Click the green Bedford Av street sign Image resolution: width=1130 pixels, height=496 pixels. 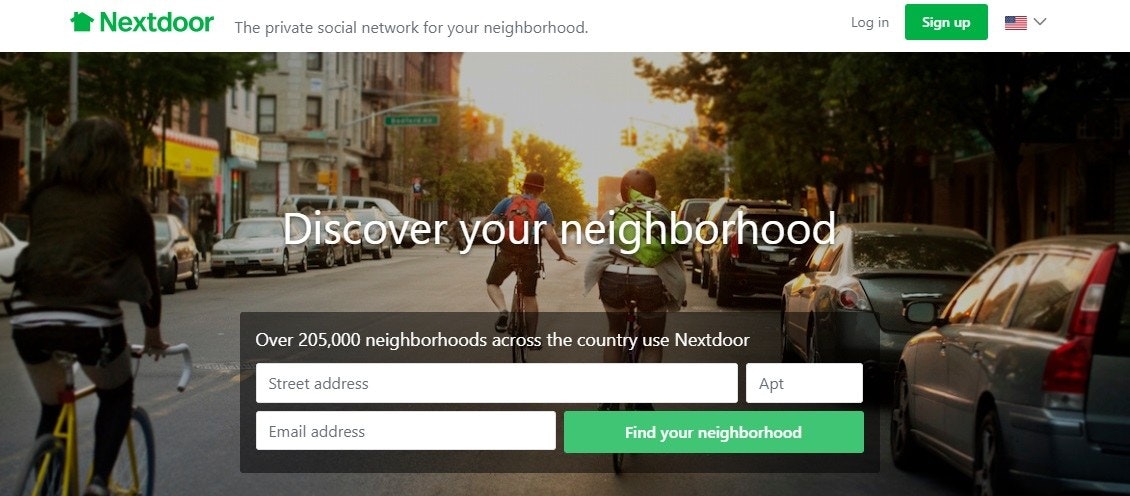[411, 120]
